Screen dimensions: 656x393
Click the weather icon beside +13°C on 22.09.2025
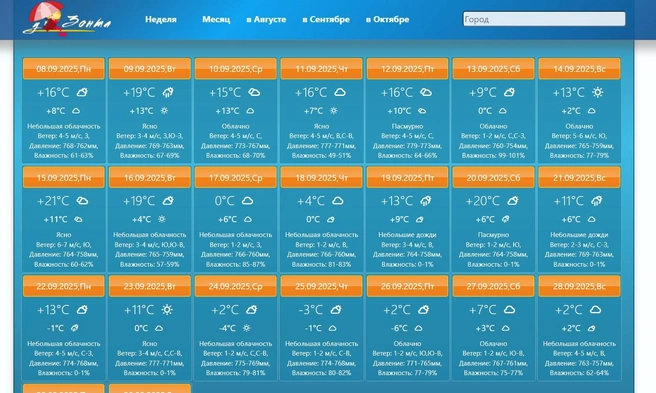tap(82, 310)
